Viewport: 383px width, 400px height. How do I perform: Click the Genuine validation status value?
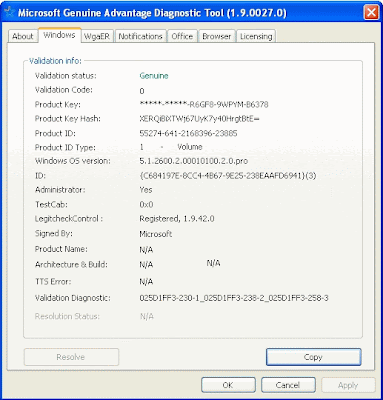tap(154, 76)
